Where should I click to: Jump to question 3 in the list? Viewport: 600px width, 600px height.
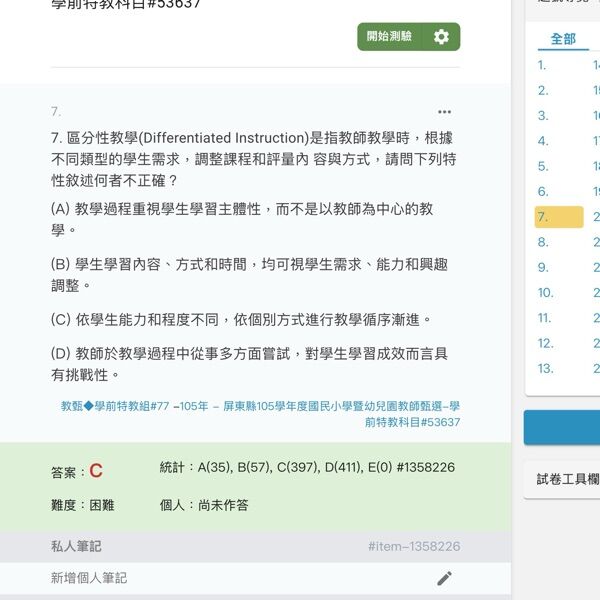point(543,116)
